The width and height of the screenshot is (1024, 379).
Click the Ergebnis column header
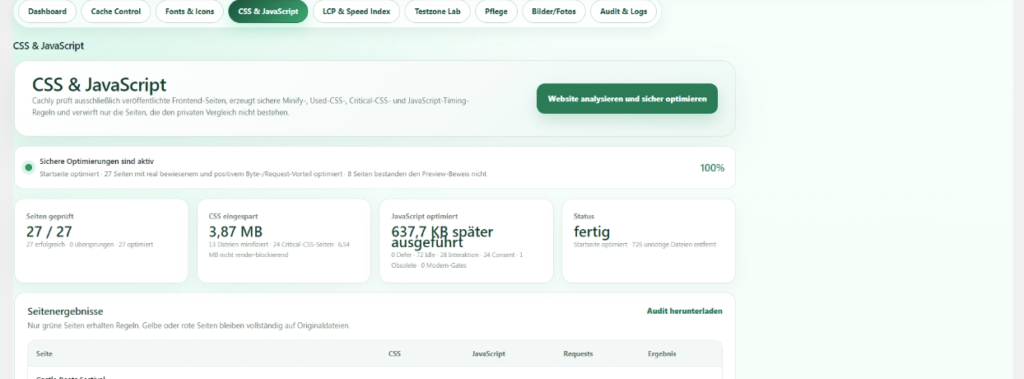tap(662, 354)
